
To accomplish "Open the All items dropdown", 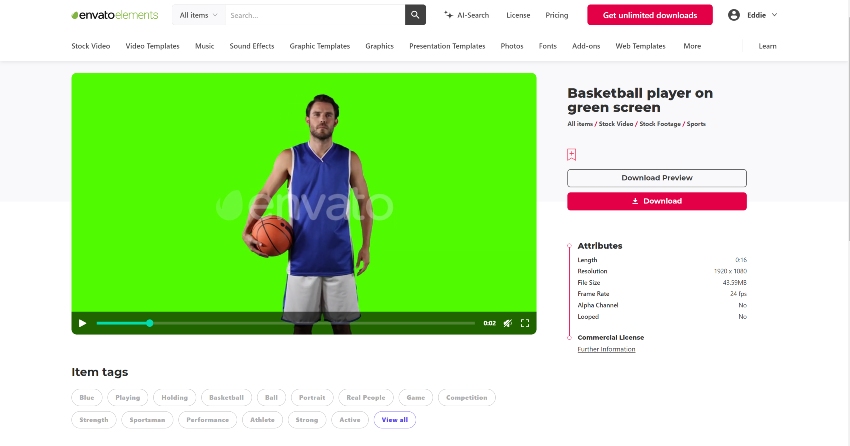I will [x=198, y=15].
